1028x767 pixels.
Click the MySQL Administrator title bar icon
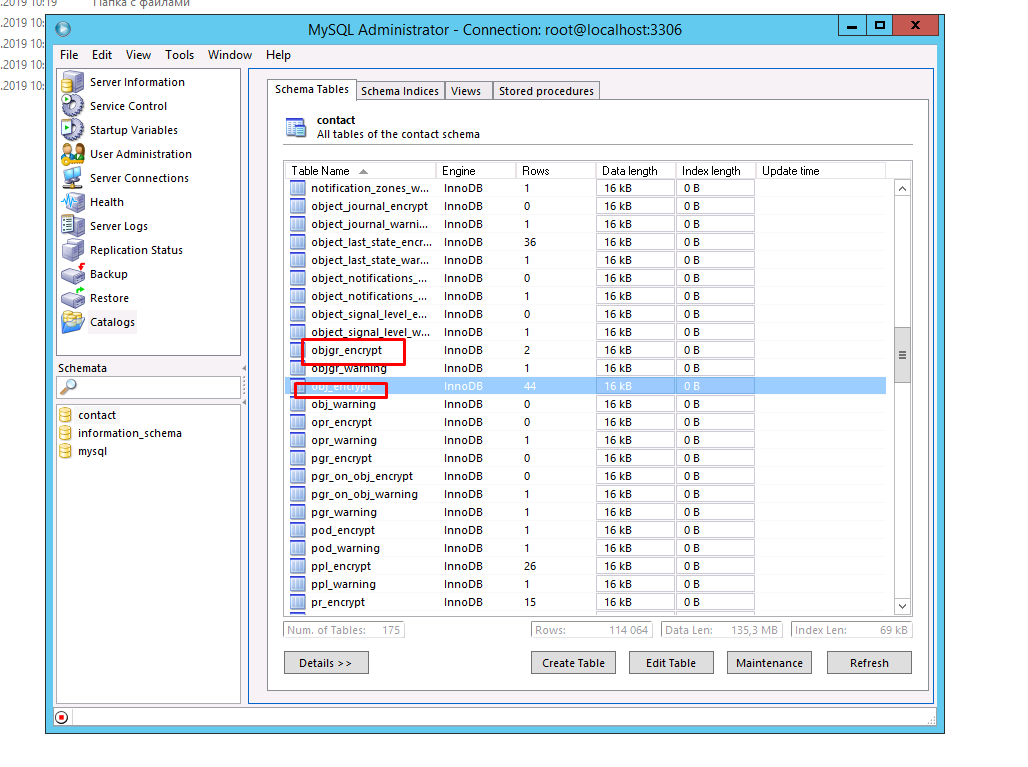tap(63, 30)
